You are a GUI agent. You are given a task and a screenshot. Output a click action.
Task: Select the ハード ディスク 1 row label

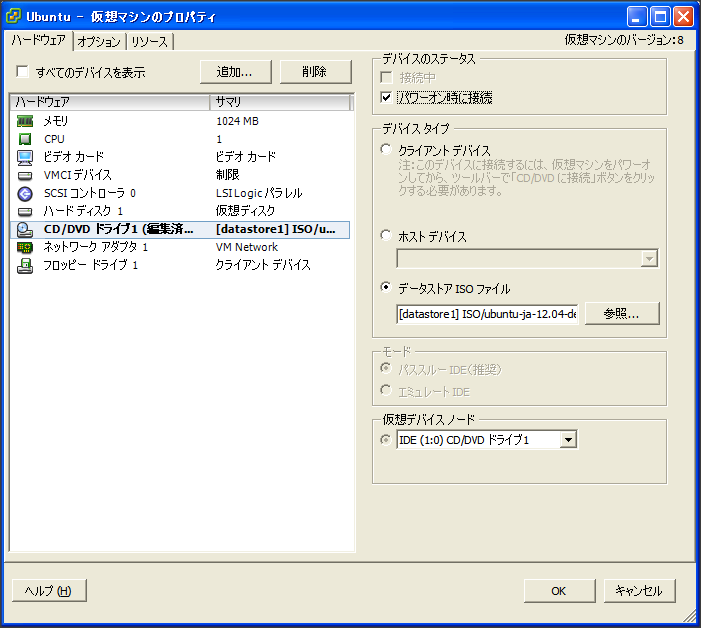(83, 211)
